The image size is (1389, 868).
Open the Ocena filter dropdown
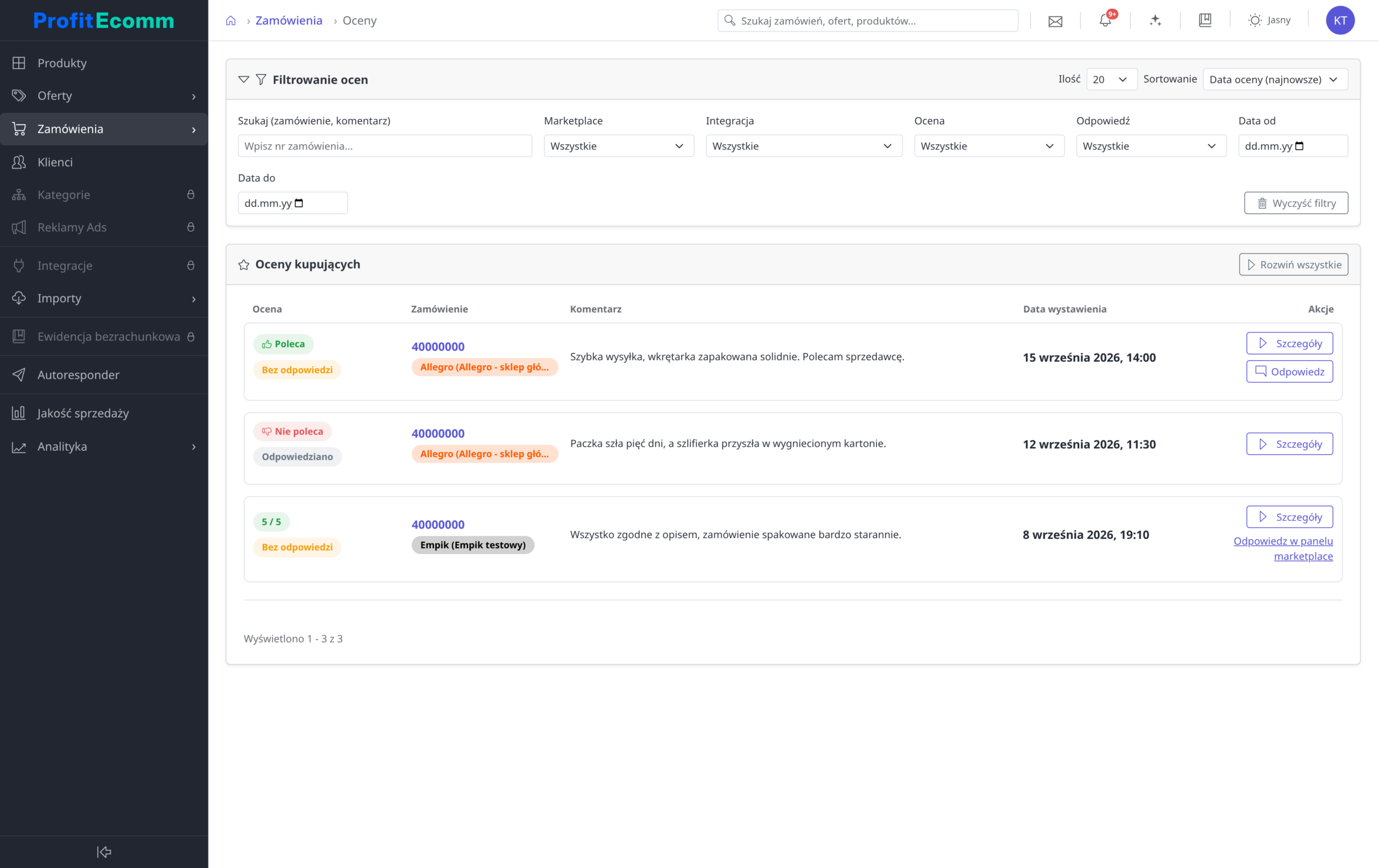click(x=989, y=146)
